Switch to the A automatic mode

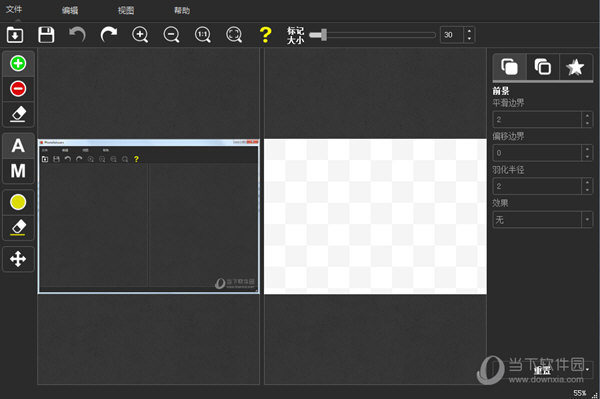(x=18, y=146)
